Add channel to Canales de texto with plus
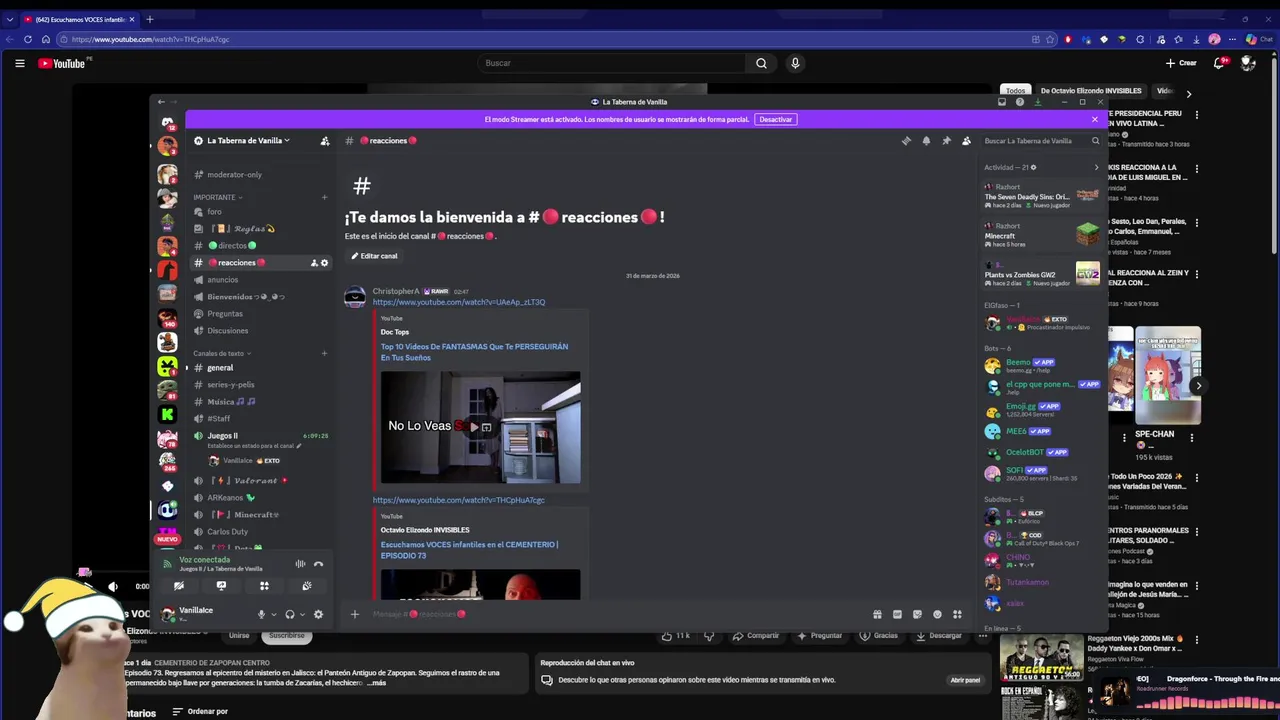The width and height of the screenshot is (1280, 720). (324, 353)
